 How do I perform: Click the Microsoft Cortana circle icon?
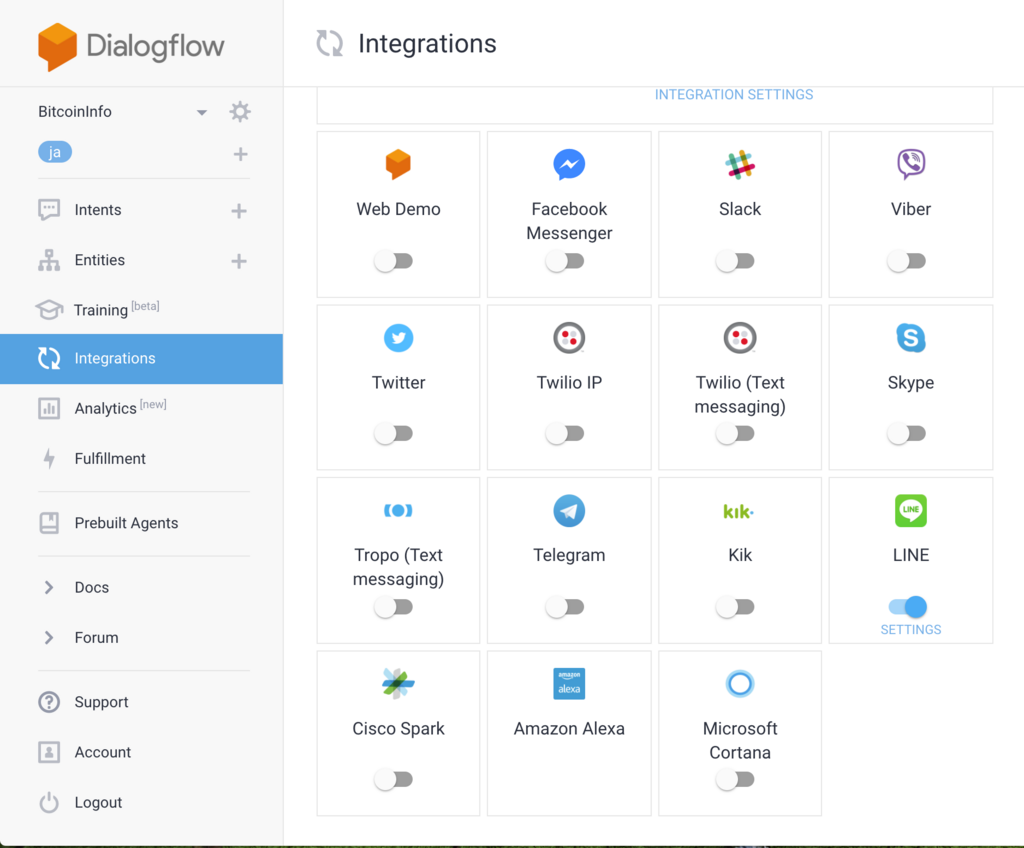point(740,684)
